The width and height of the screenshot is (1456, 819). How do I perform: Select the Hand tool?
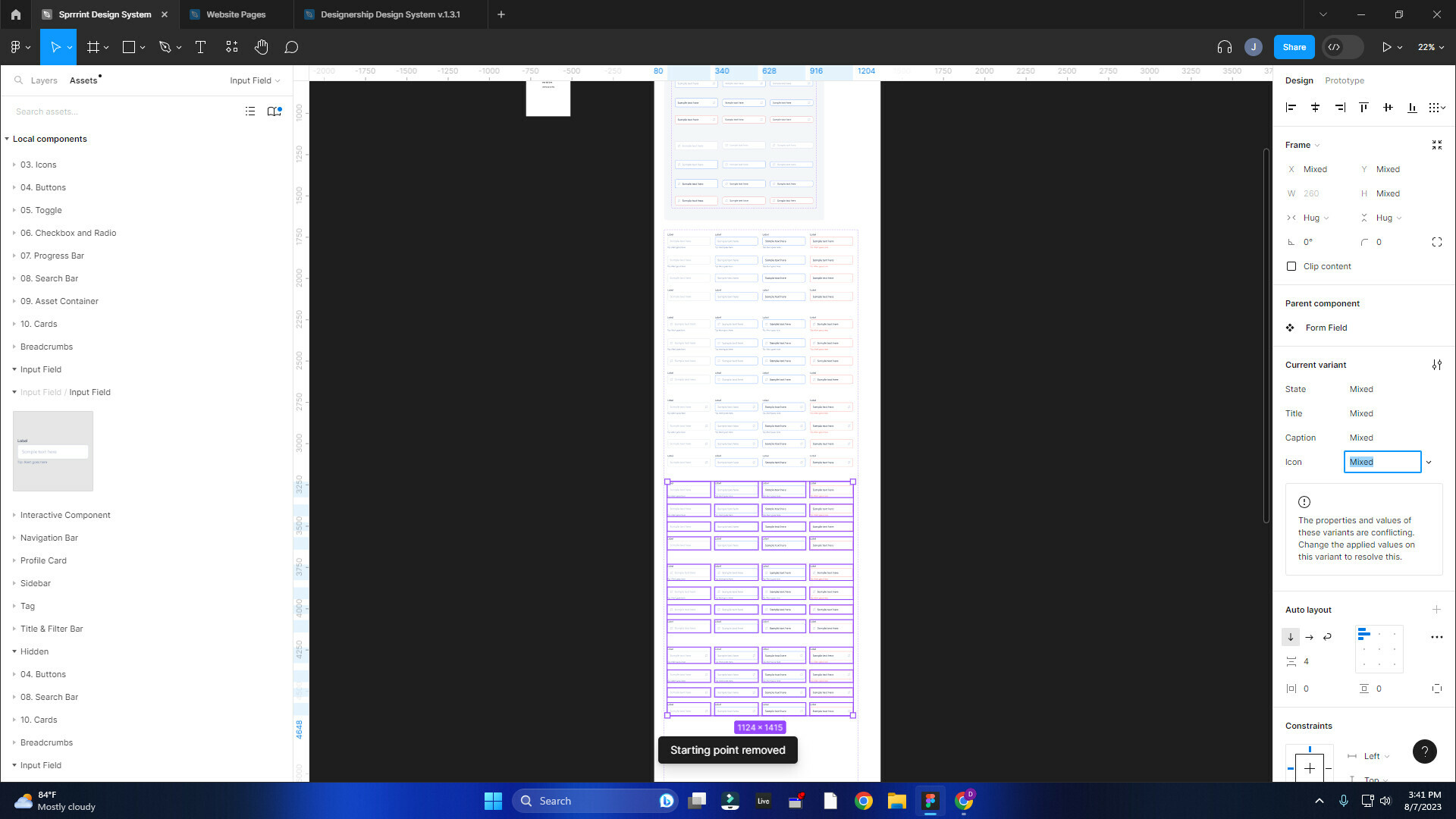click(x=262, y=47)
